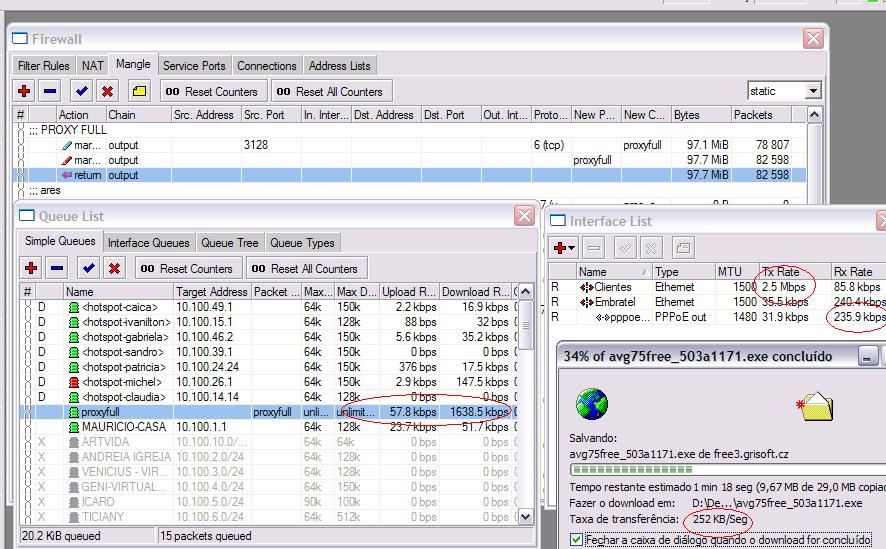Sort Firewall rules by Bytes column
886x549 pixels.
(x=701, y=115)
